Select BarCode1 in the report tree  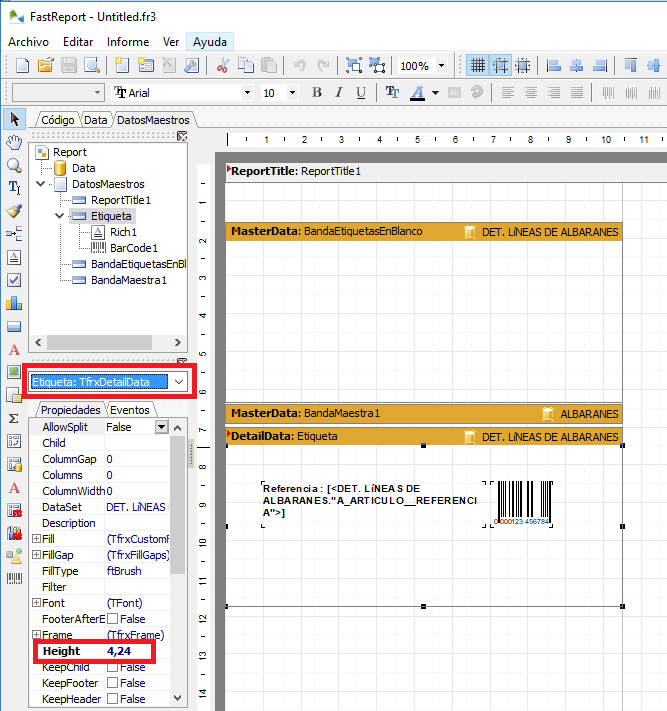click(133, 248)
